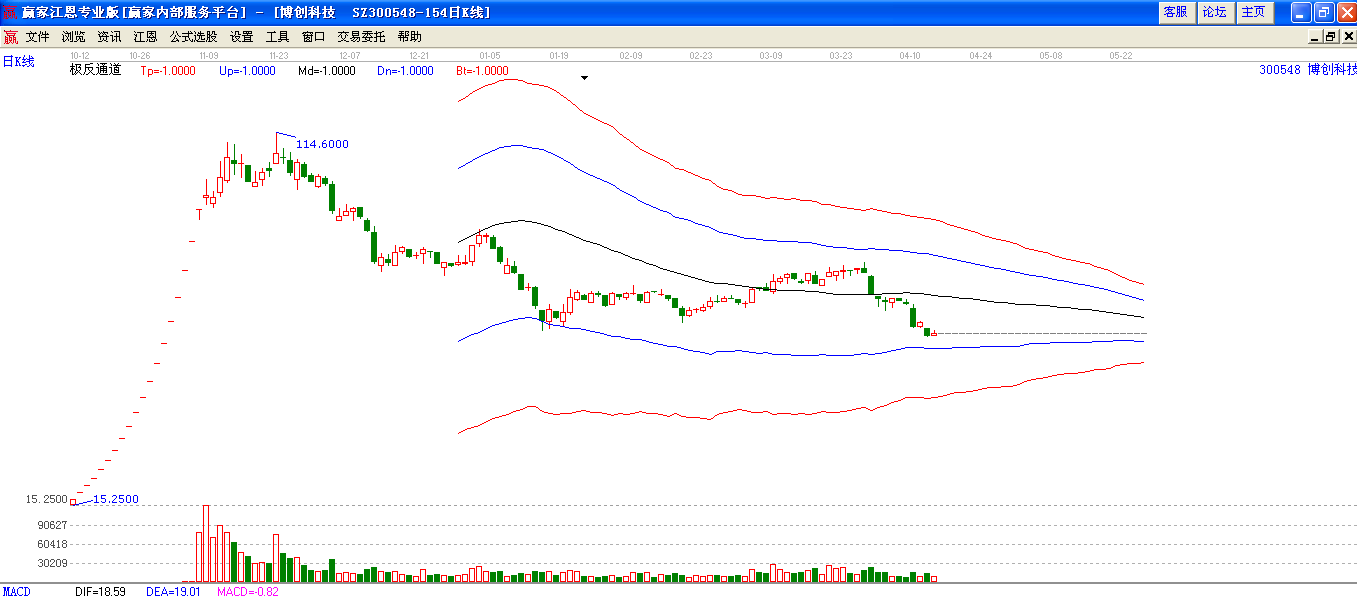Open the 江恩 menu
The height and width of the screenshot is (598, 1357).
coord(145,37)
